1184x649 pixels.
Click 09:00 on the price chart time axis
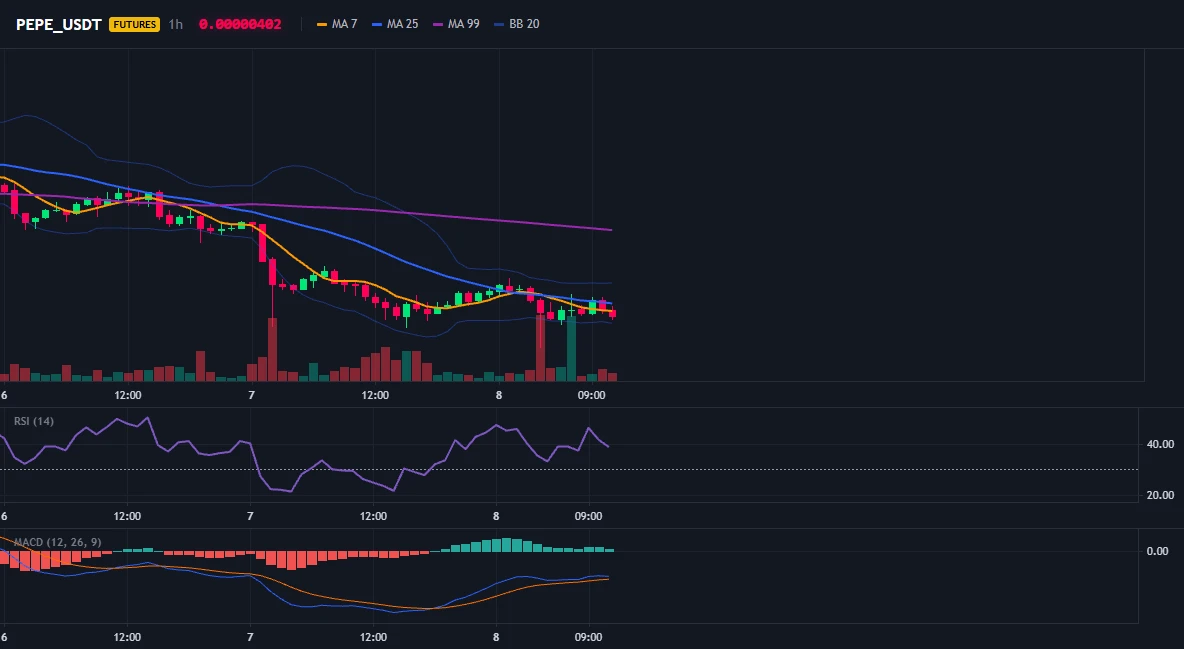(x=591, y=395)
